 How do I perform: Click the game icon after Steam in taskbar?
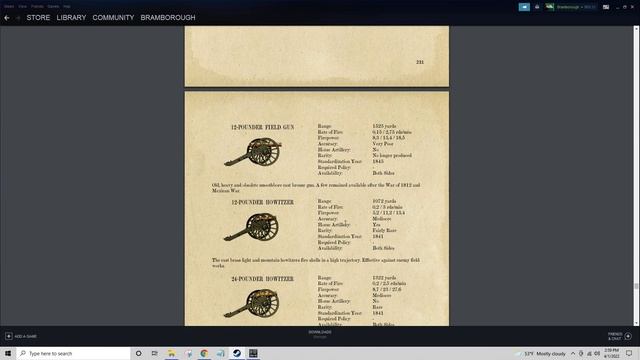pos(253,353)
